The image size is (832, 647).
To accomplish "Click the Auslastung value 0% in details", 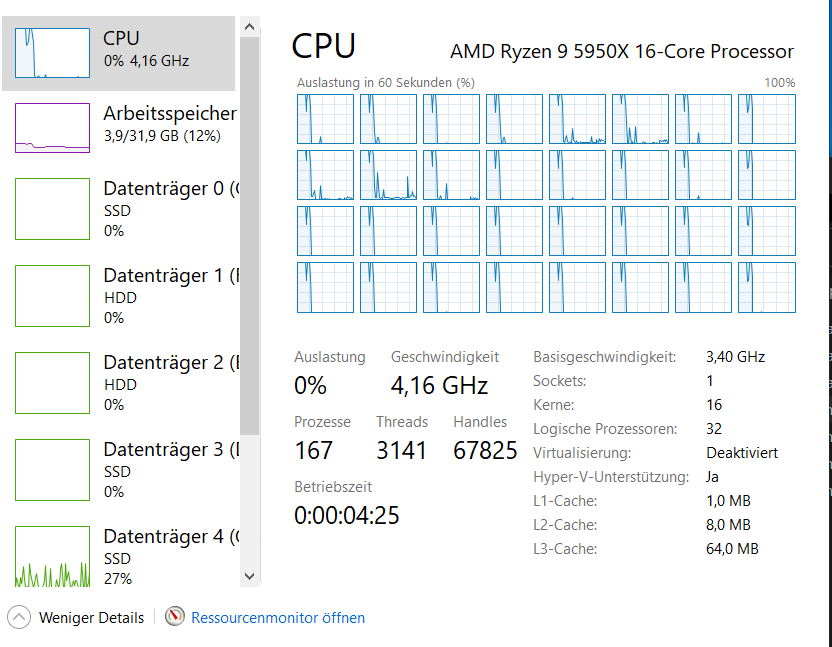I will (x=310, y=385).
